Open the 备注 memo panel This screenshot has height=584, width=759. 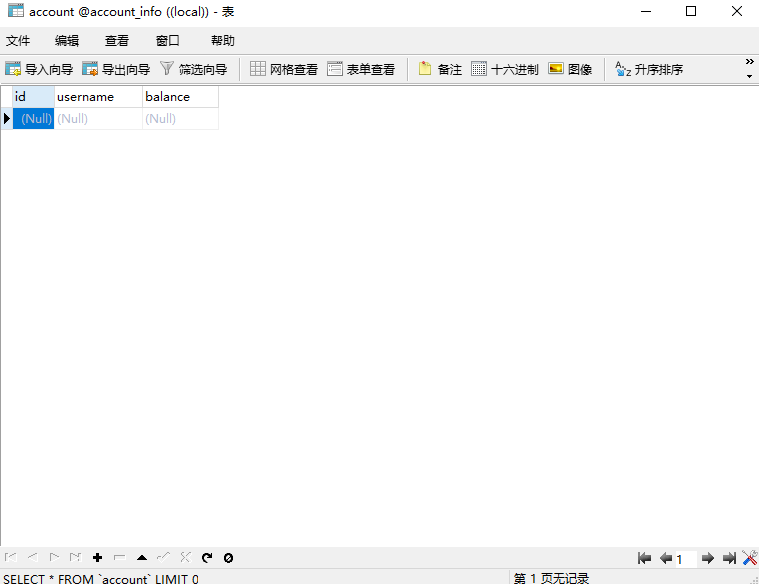(x=440, y=69)
